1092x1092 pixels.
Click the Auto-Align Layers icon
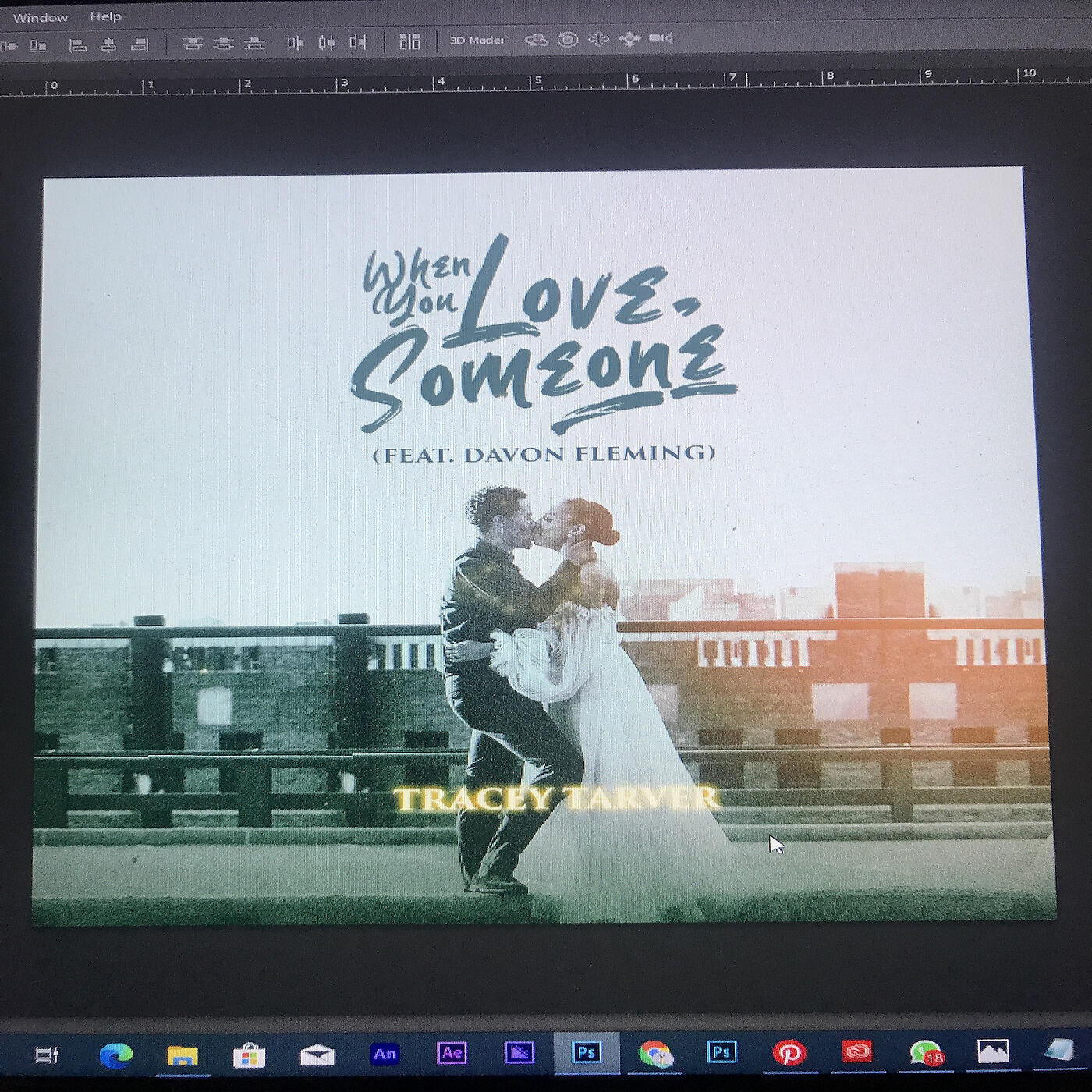(409, 41)
